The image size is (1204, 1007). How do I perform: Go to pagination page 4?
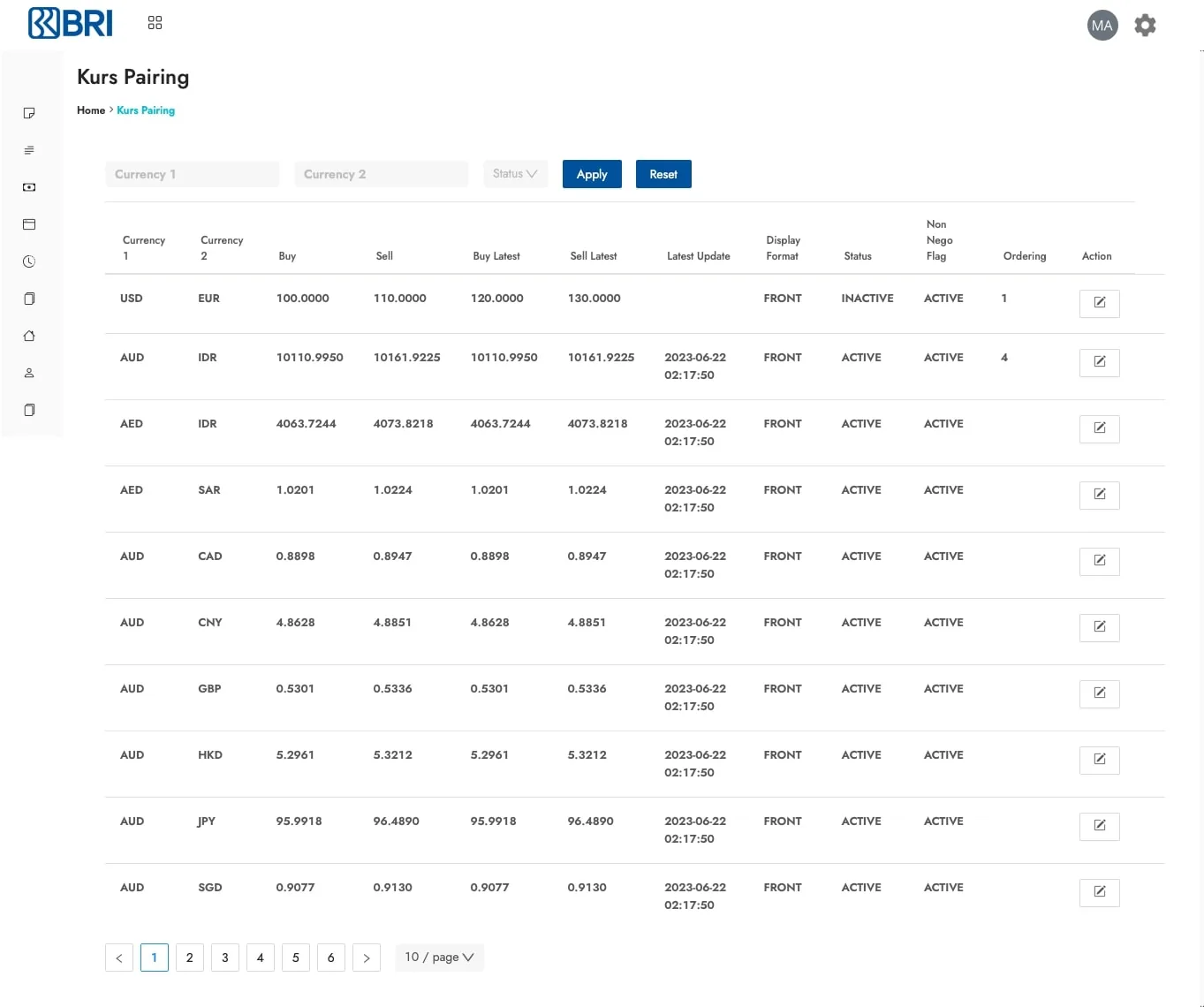pyautogui.click(x=261, y=958)
